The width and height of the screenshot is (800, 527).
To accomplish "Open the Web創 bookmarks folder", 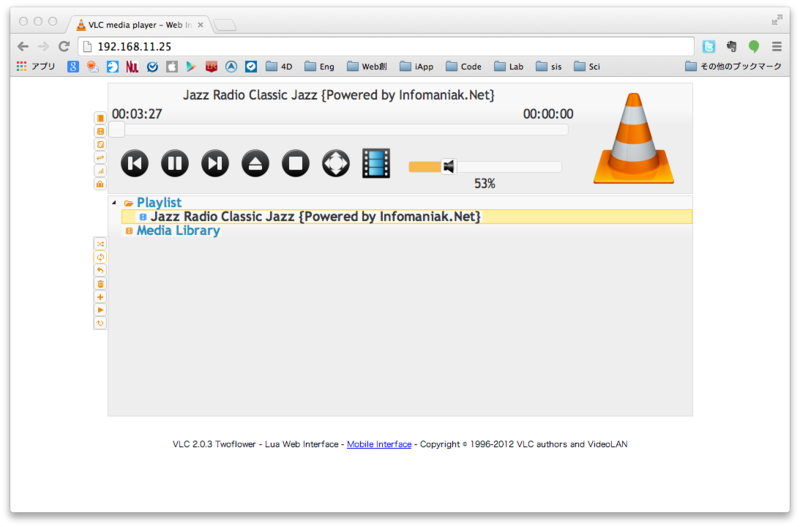I will [367, 66].
